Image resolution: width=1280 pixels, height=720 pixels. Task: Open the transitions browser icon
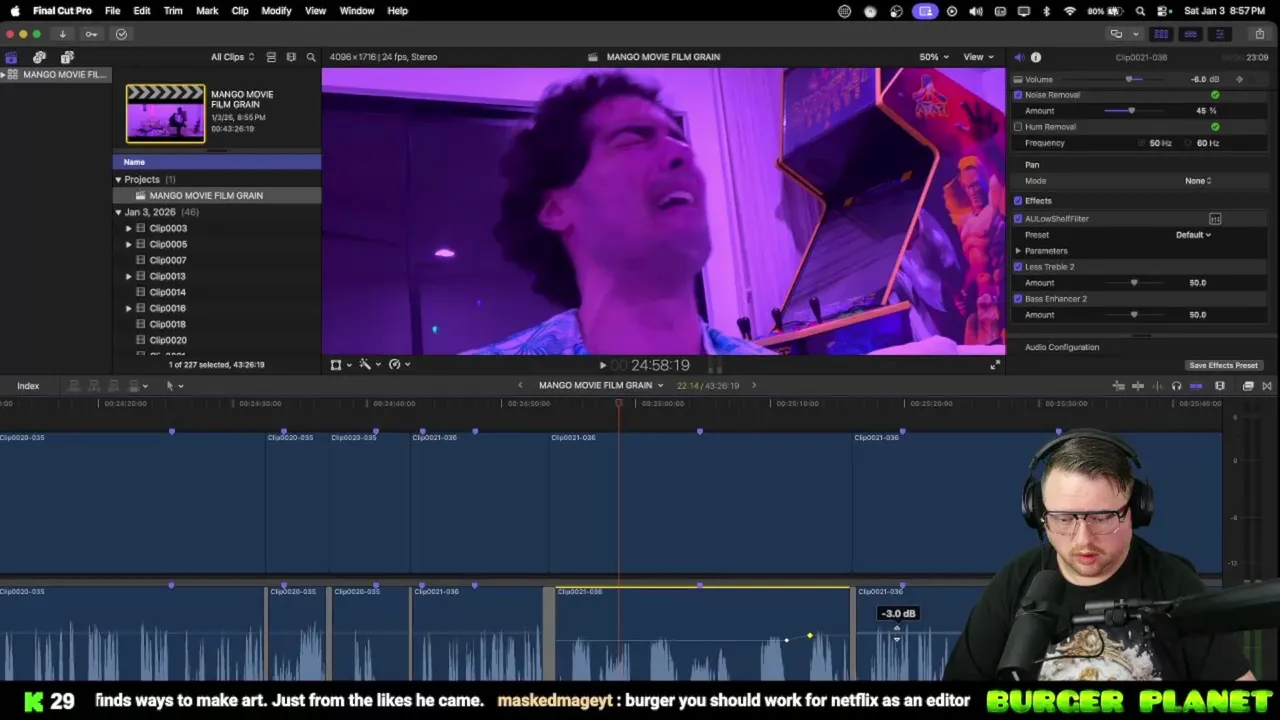[1267, 386]
